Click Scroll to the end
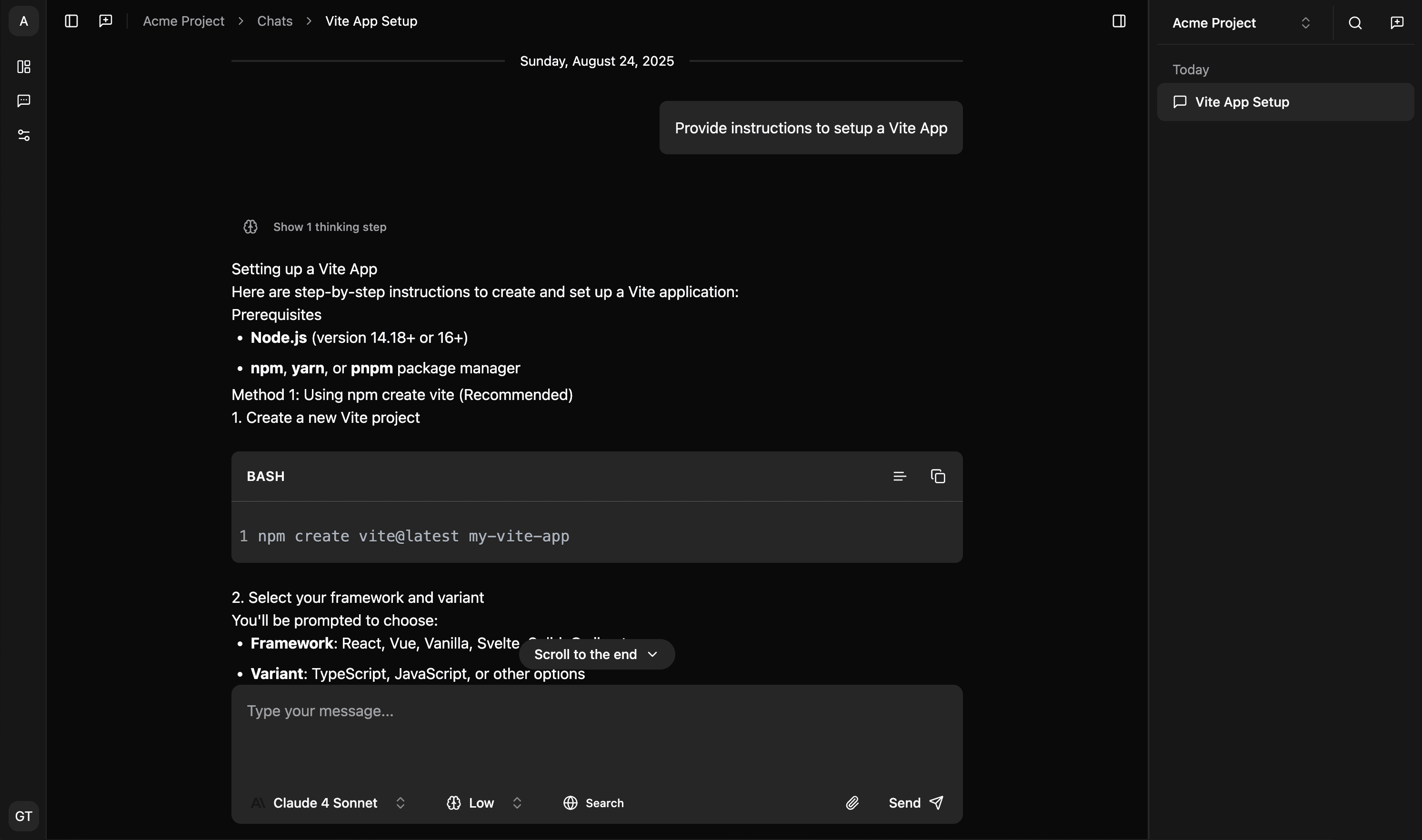 pyautogui.click(x=596, y=654)
